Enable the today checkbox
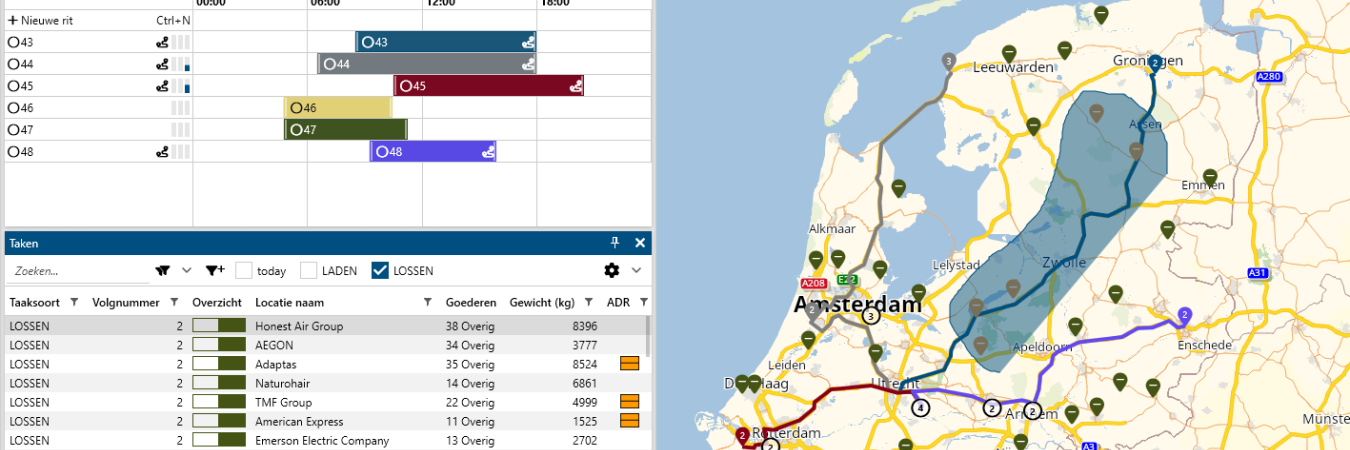Viewport: 1350px width, 450px height. tap(244, 270)
